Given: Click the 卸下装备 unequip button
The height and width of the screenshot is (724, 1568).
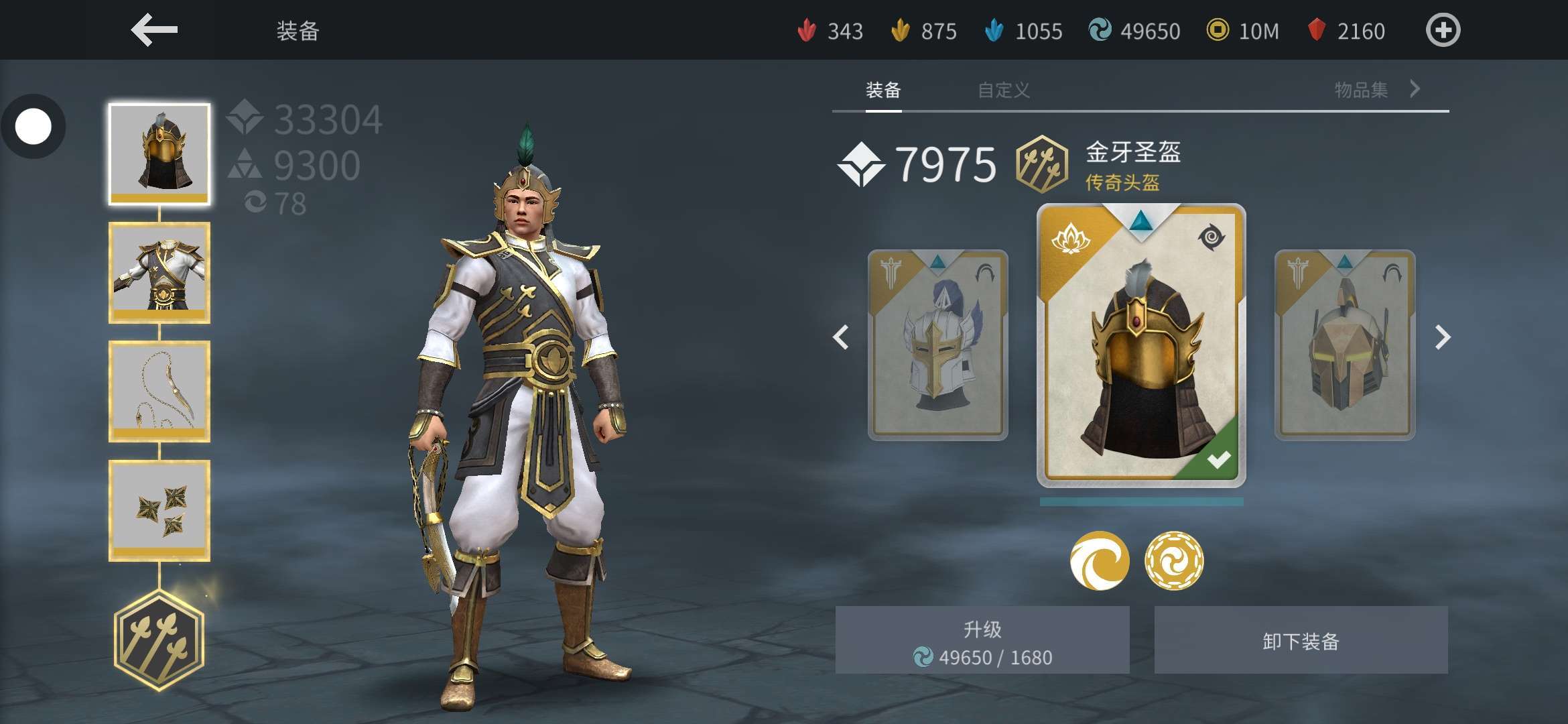Looking at the screenshot, I should pyautogui.click(x=1301, y=640).
